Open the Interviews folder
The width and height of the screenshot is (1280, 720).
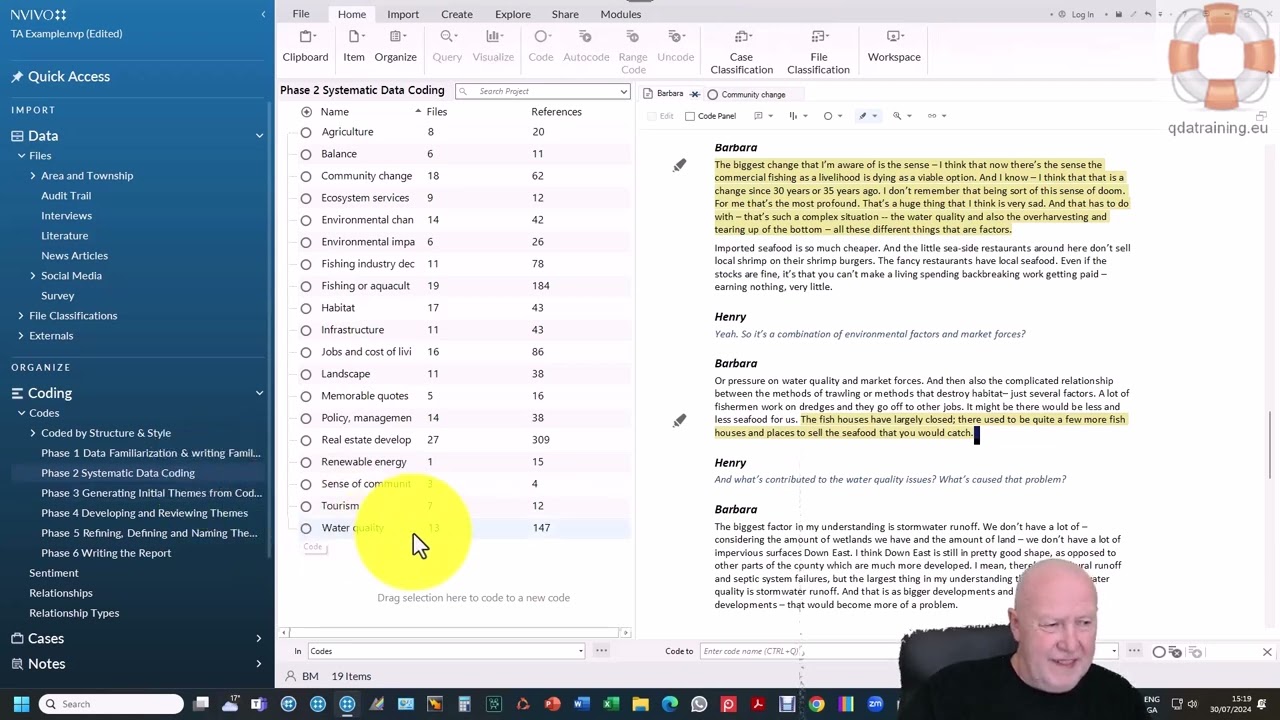pos(66,216)
